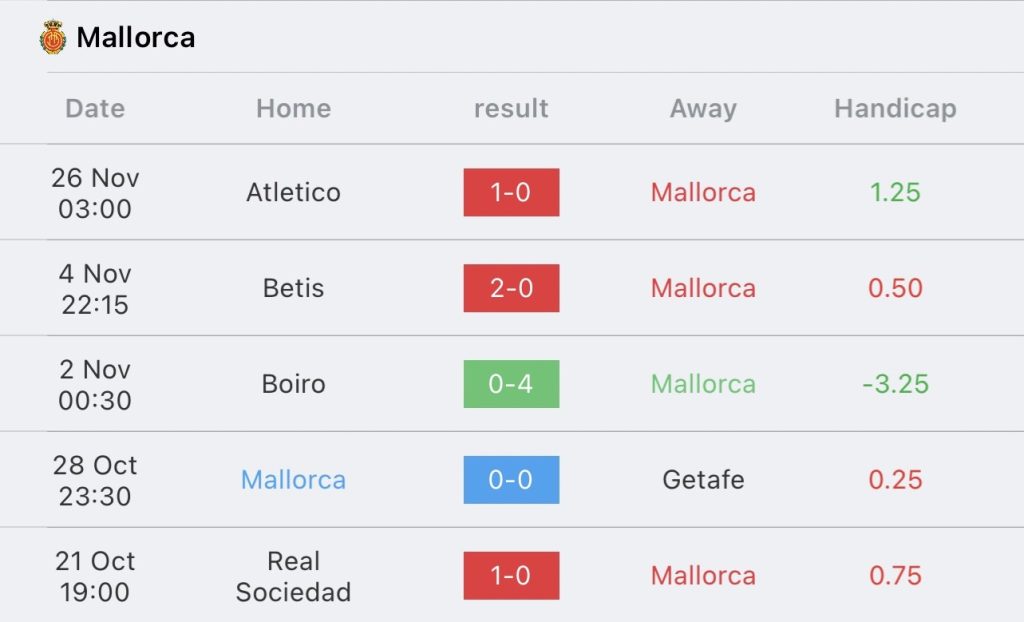Image resolution: width=1024 pixels, height=622 pixels.
Task: Click the Mallorca club crest icon
Action: tap(52, 37)
